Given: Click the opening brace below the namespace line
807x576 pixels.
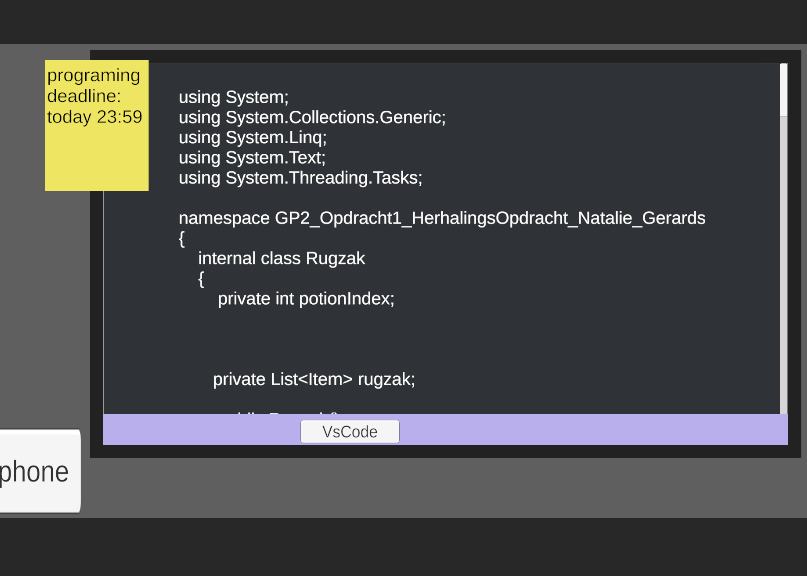Looking at the screenshot, I should click(182, 238).
